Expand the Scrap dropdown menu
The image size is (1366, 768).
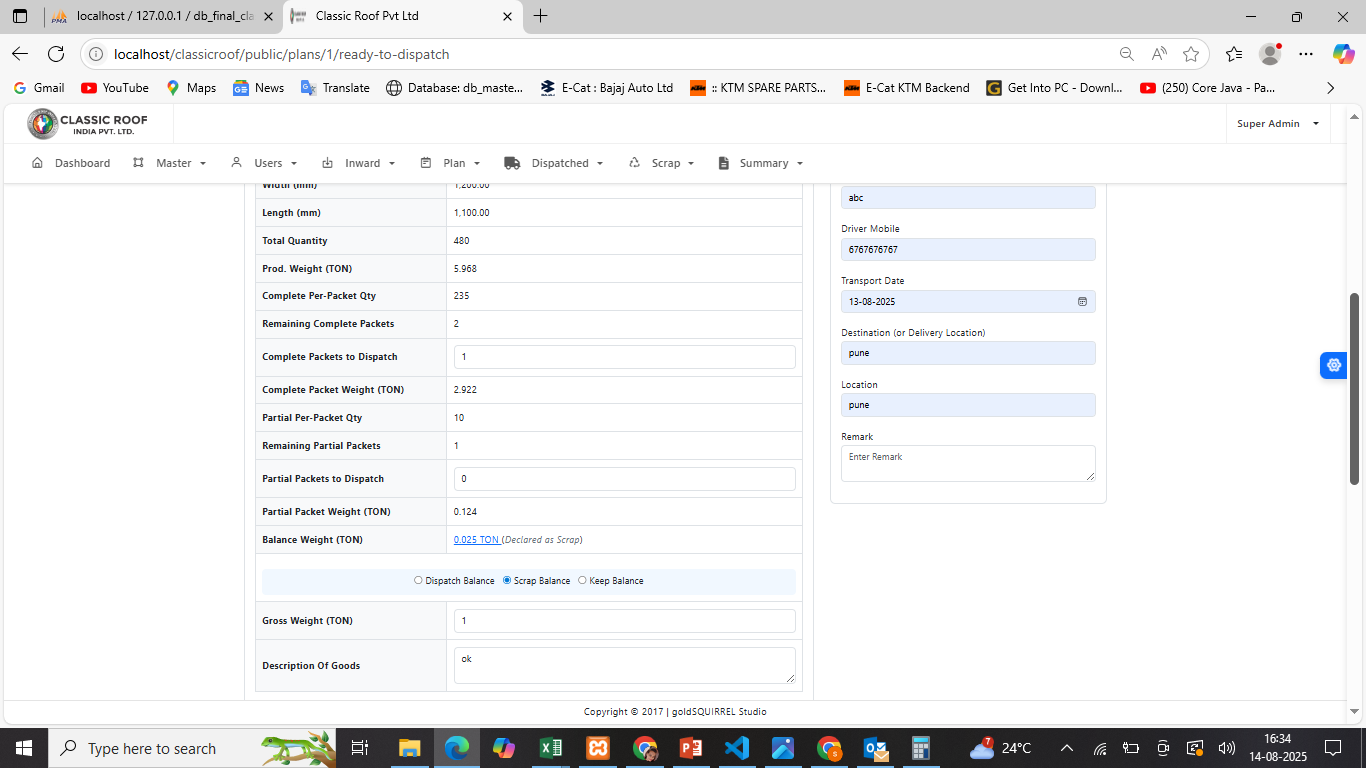(x=662, y=163)
